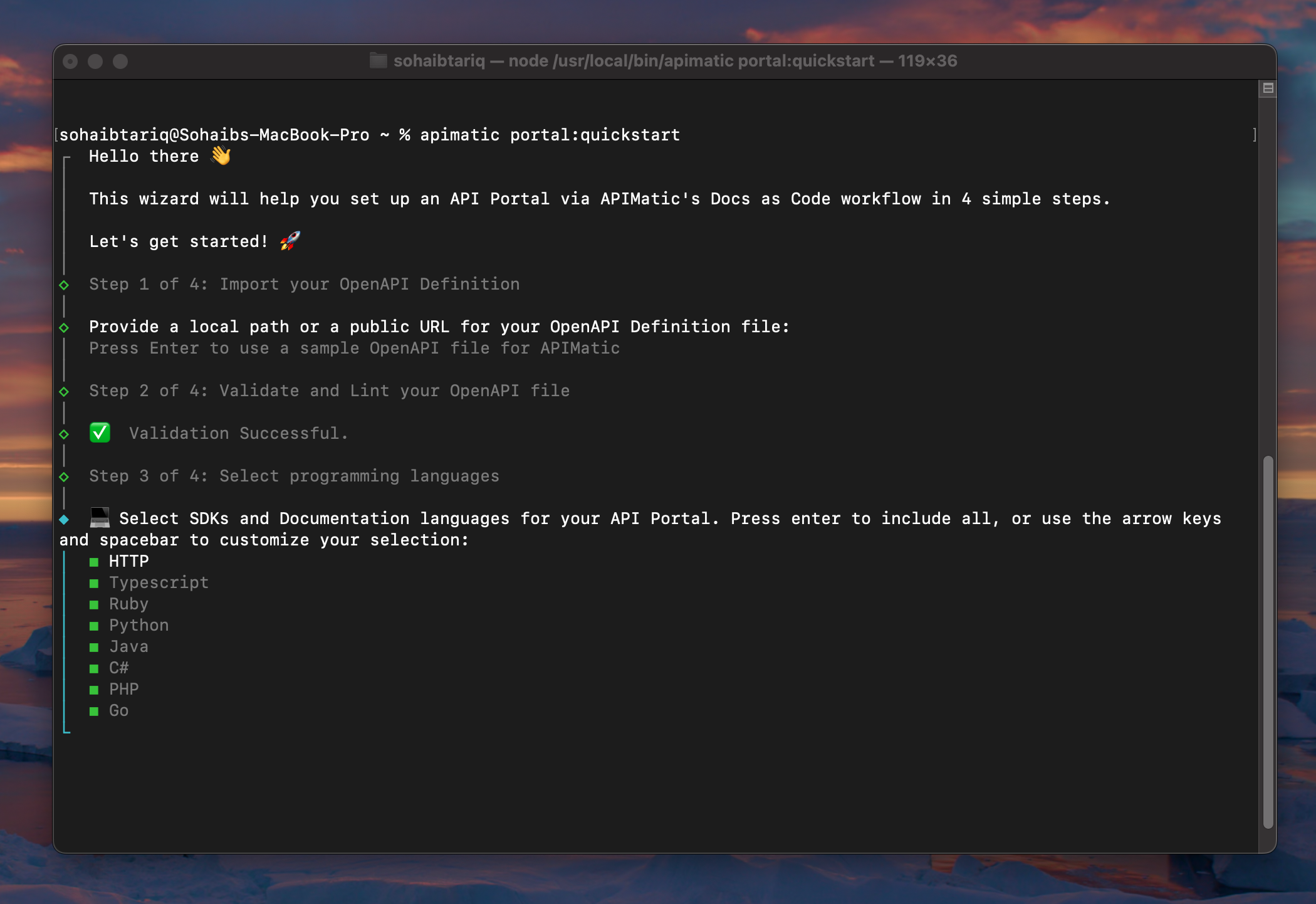The height and width of the screenshot is (904, 1316).
Task: Toggle the C# language checkbox
Action: click(x=94, y=669)
